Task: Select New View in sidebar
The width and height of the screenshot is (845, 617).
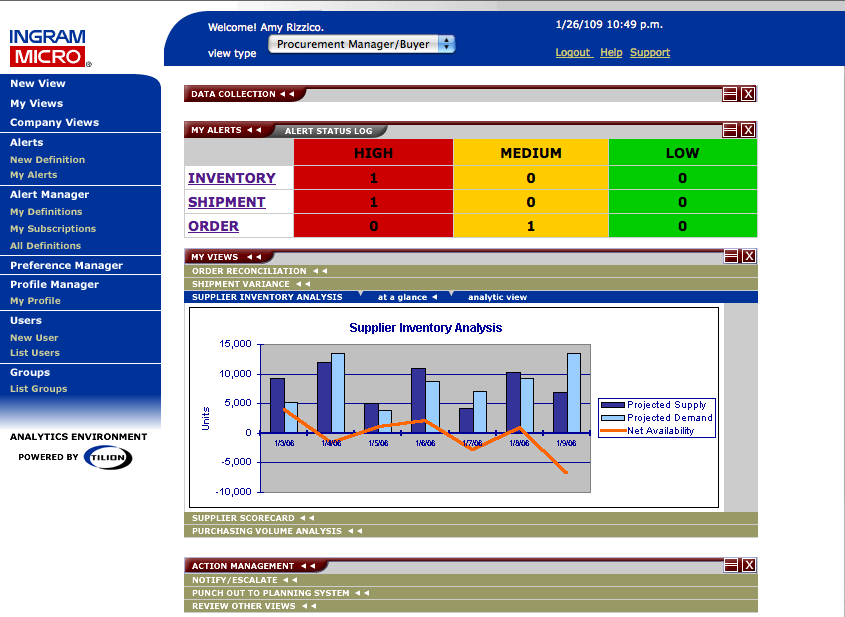Action: 38,84
